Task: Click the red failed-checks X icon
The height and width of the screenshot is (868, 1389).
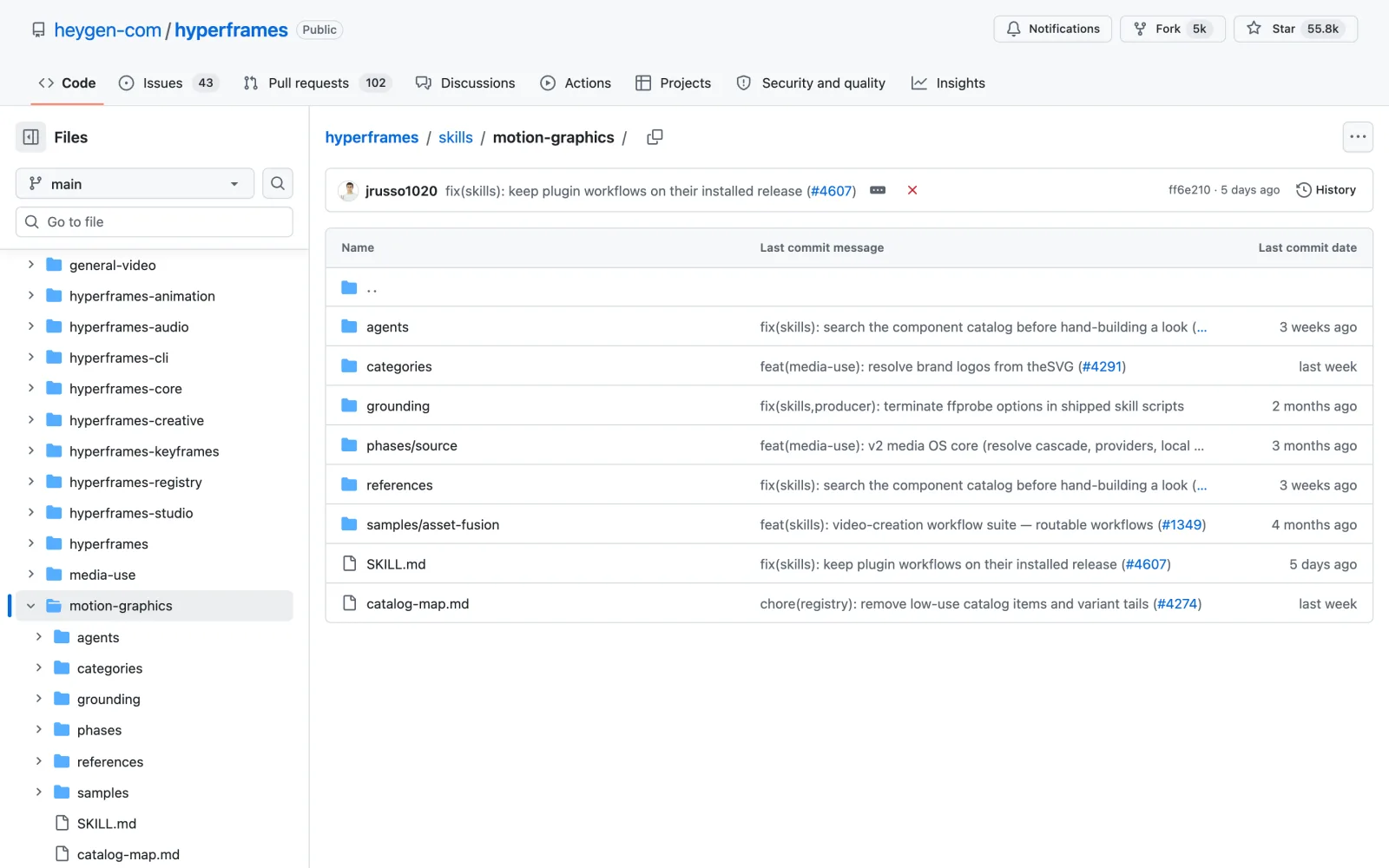Action: pyautogui.click(x=912, y=190)
